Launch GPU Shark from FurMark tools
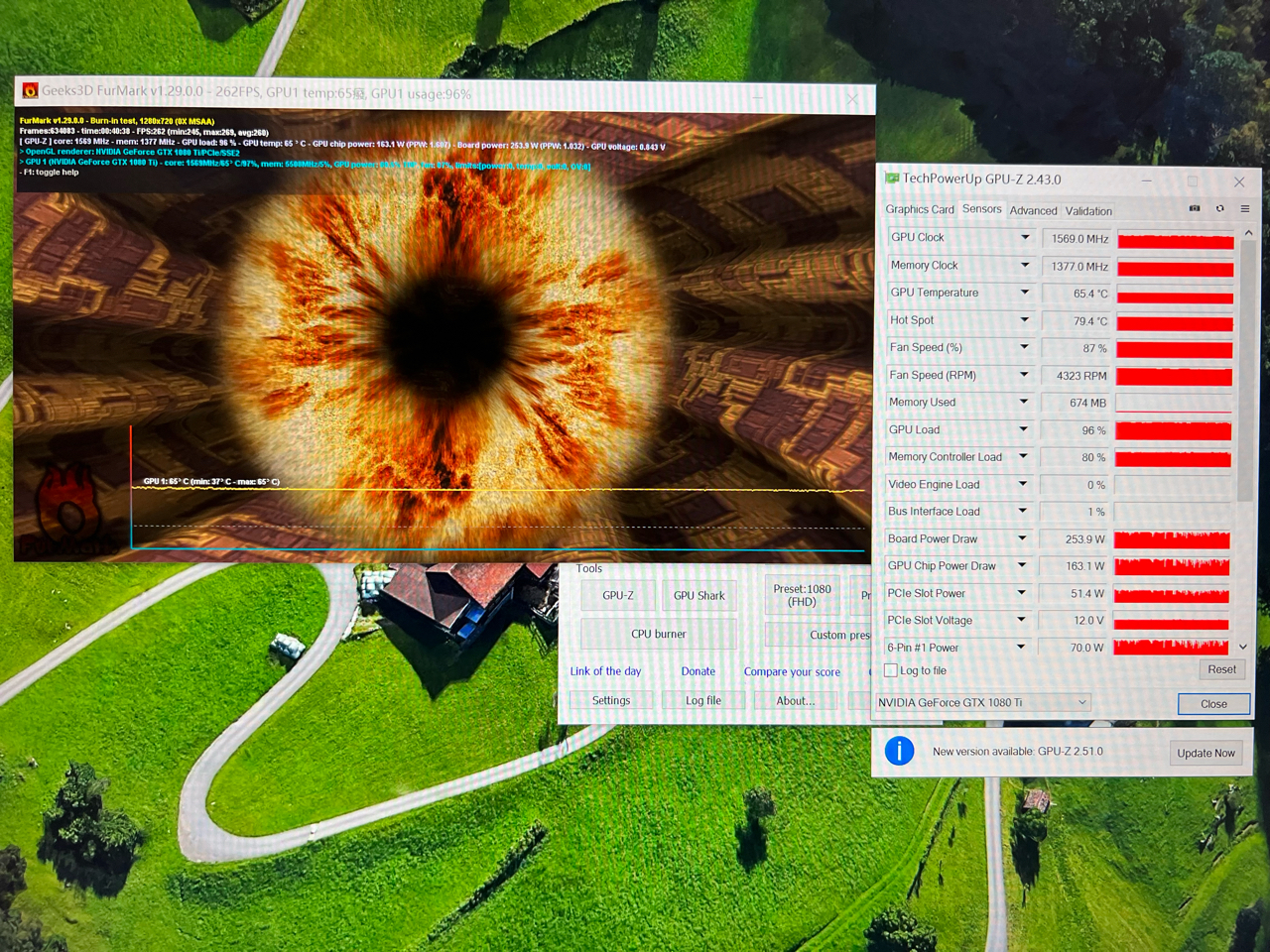The height and width of the screenshot is (952, 1270). (x=698, y=595)
